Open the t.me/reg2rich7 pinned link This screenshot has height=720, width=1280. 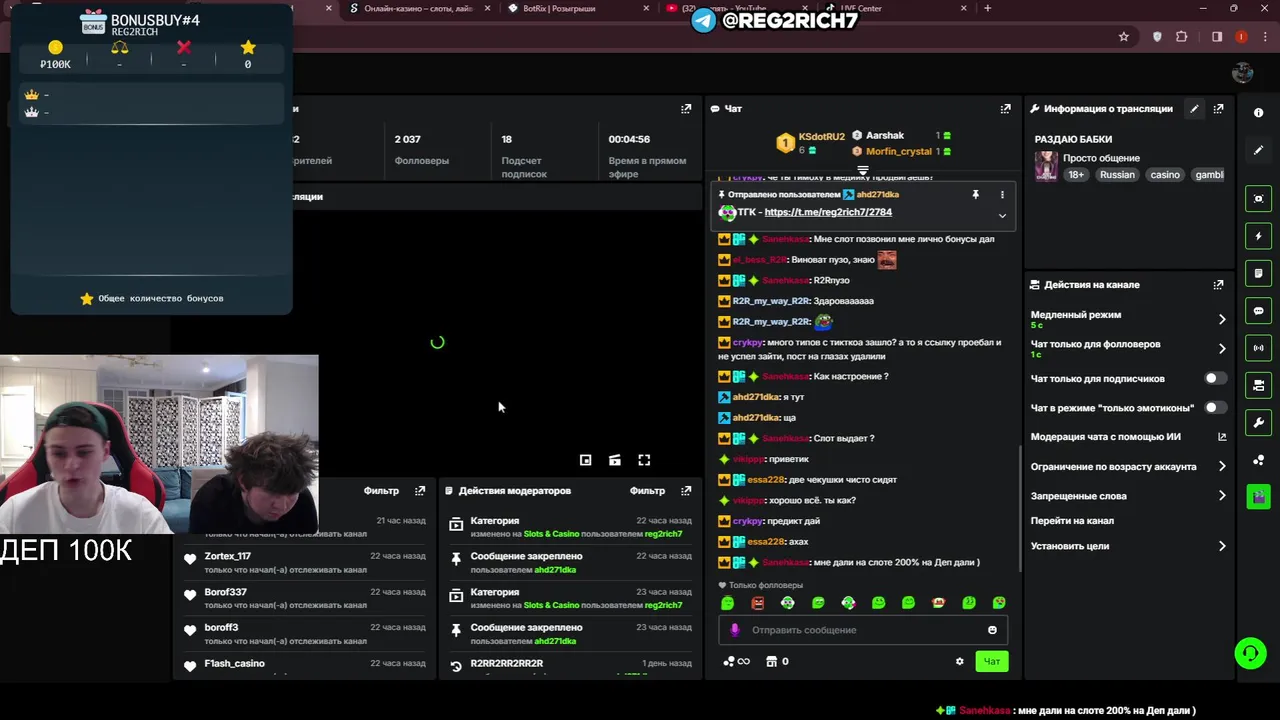tap(828, 212)
